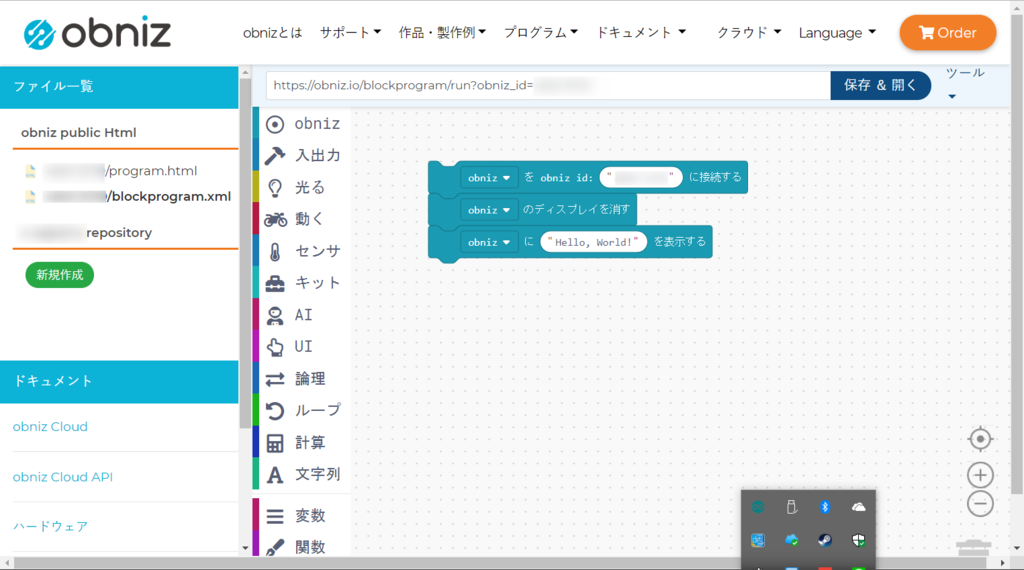Zoom in the block workspace

[980, 475]
